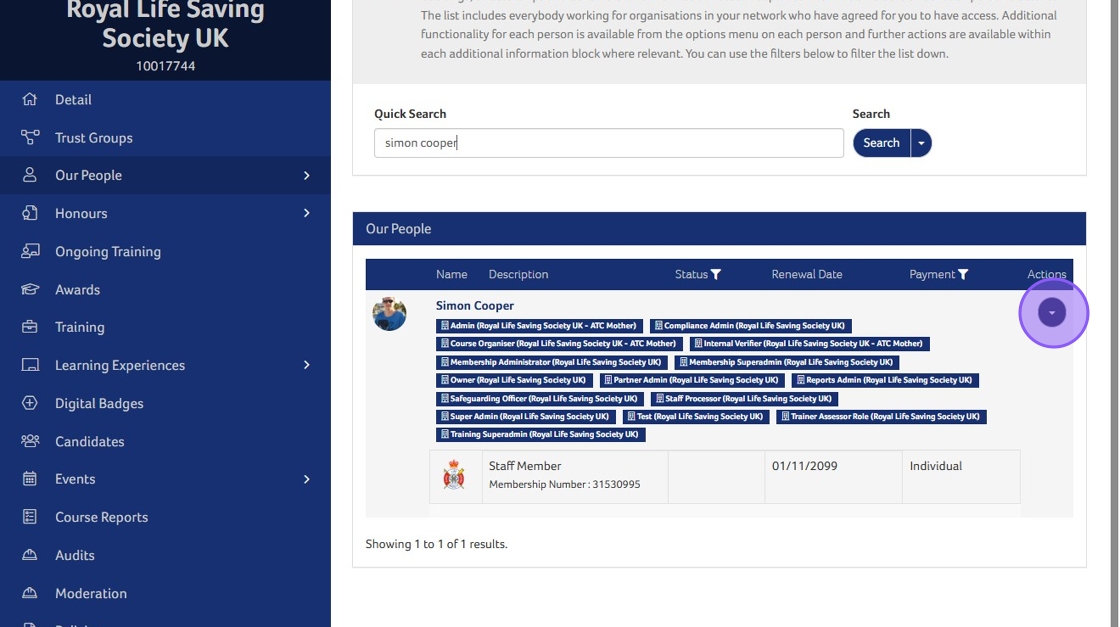Image resolution: width=1120 pixels, height=627 pixels.
Task: Click the Training Superadmin role badge
Action: pyautogui.click(x=541, y=434)
